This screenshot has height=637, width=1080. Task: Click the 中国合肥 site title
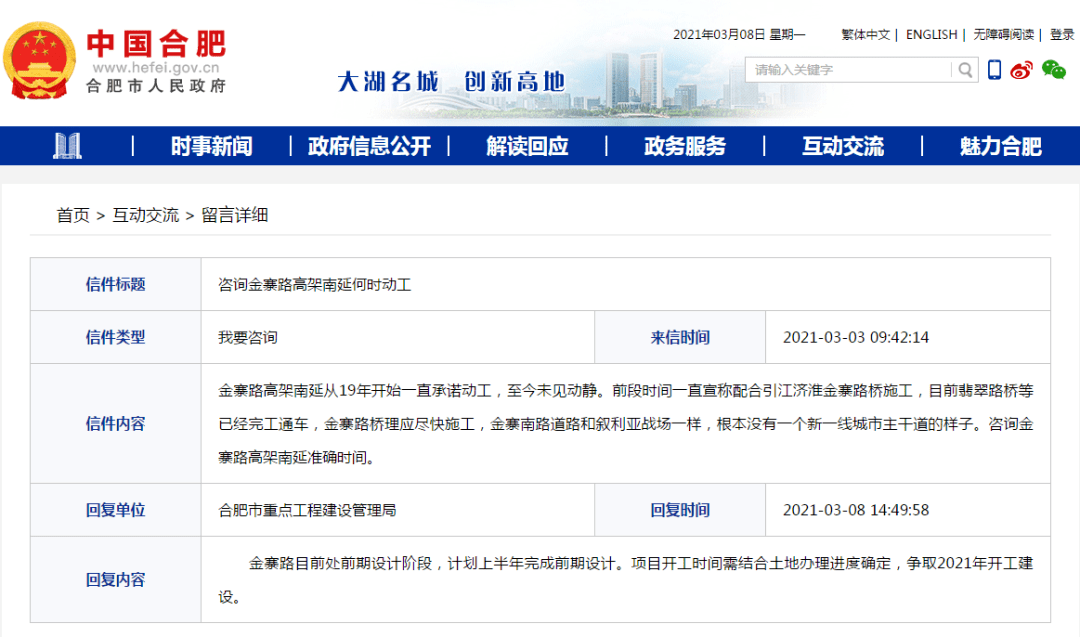point(156,43)
